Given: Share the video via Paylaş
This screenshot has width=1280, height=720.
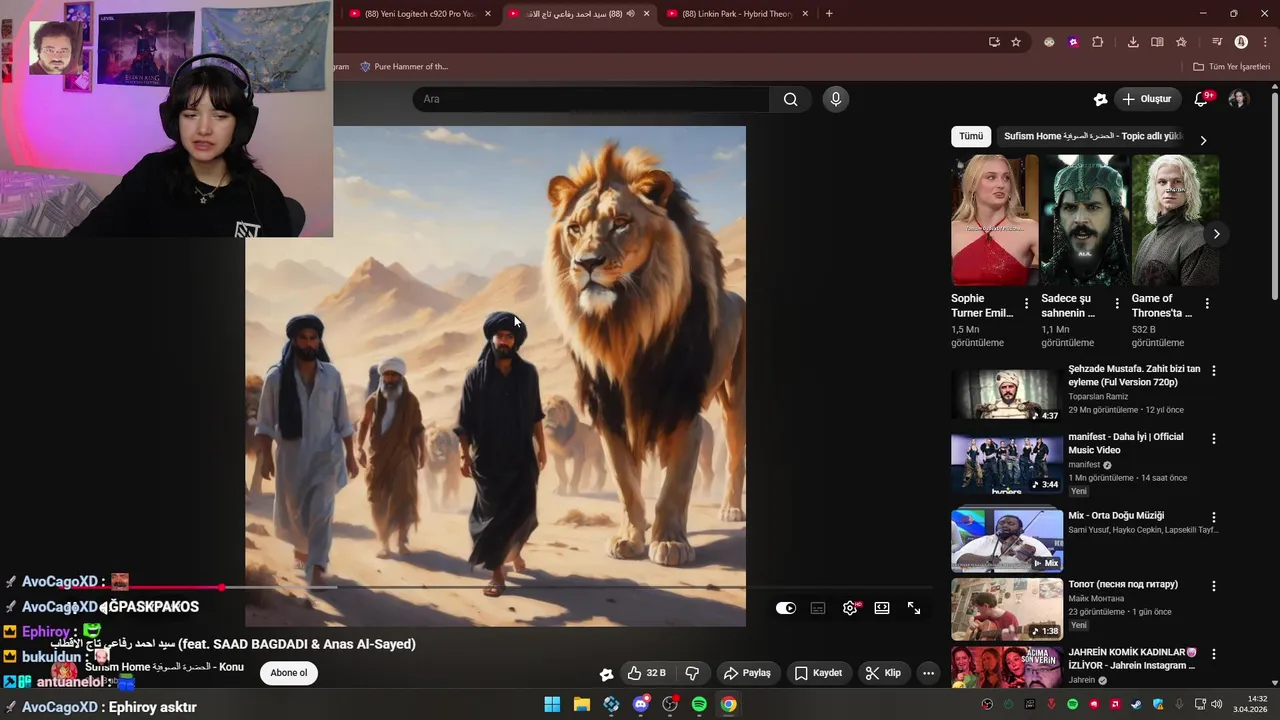Looking at the screenshot, I should point(747,673).
